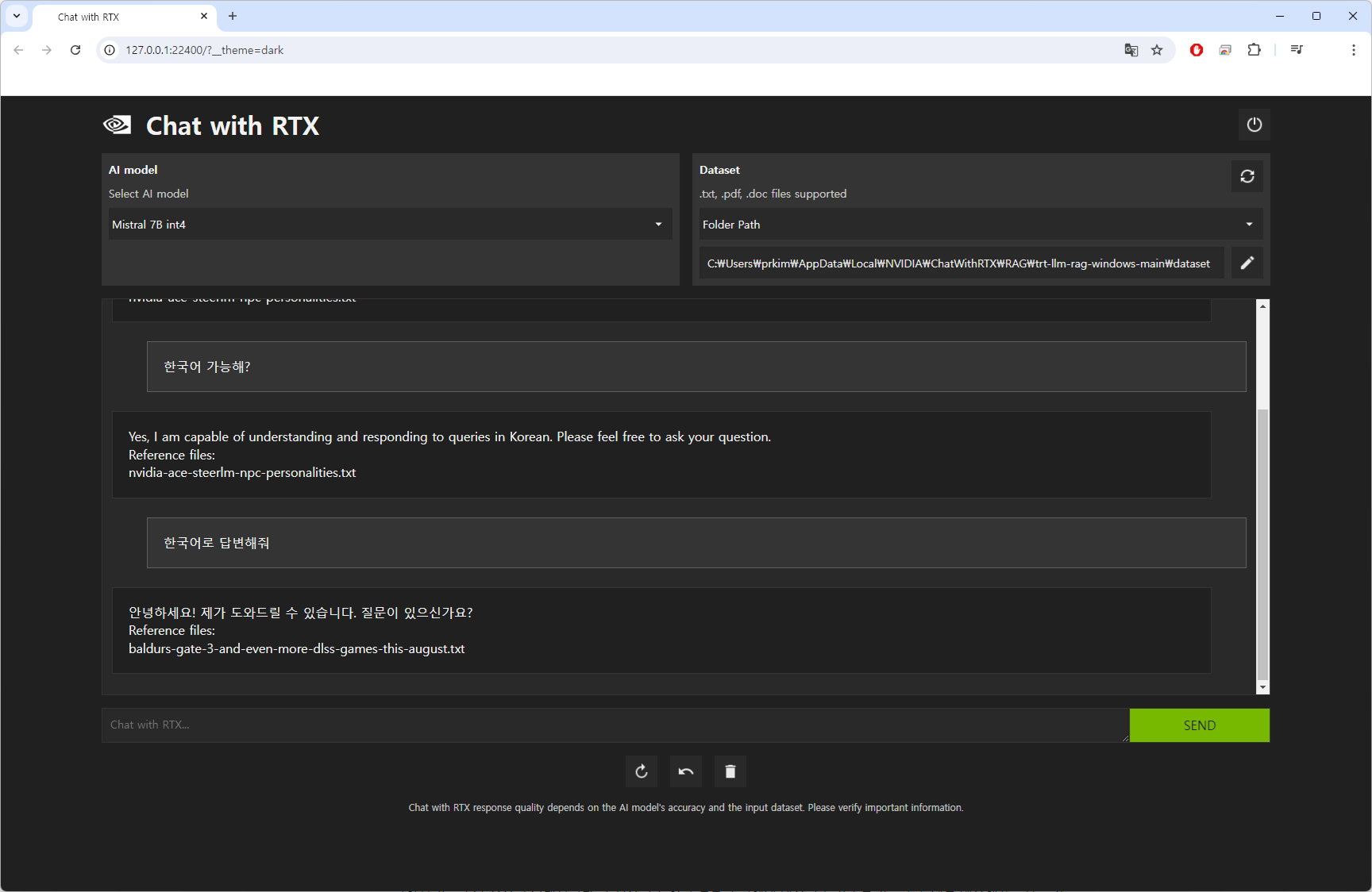Maximize the browser window
Image resolution: width=1372 pixels, height=892 pixels.
pyautogui.click(x=1316, y=16)
